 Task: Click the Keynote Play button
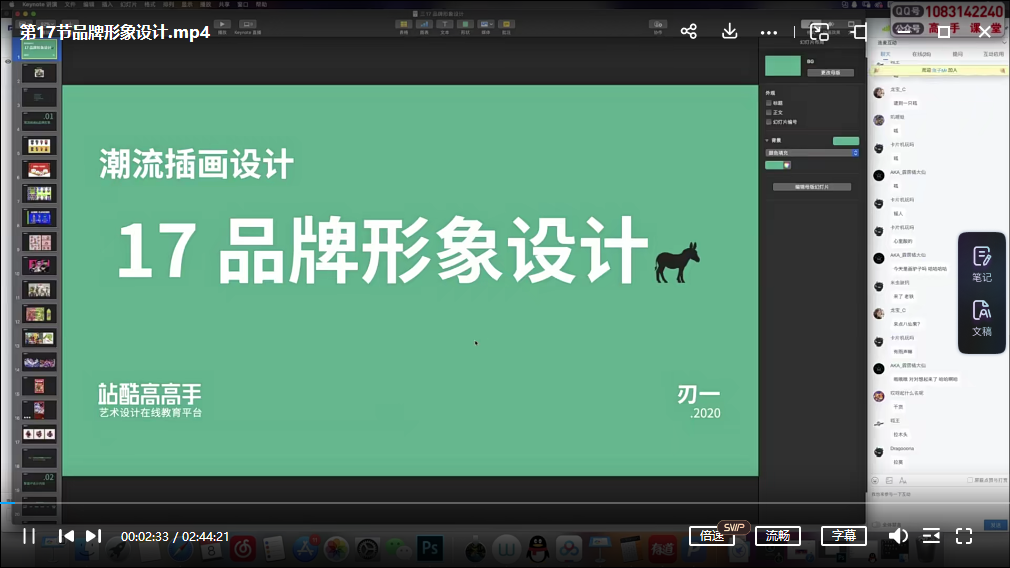click(x=222, y=26)
